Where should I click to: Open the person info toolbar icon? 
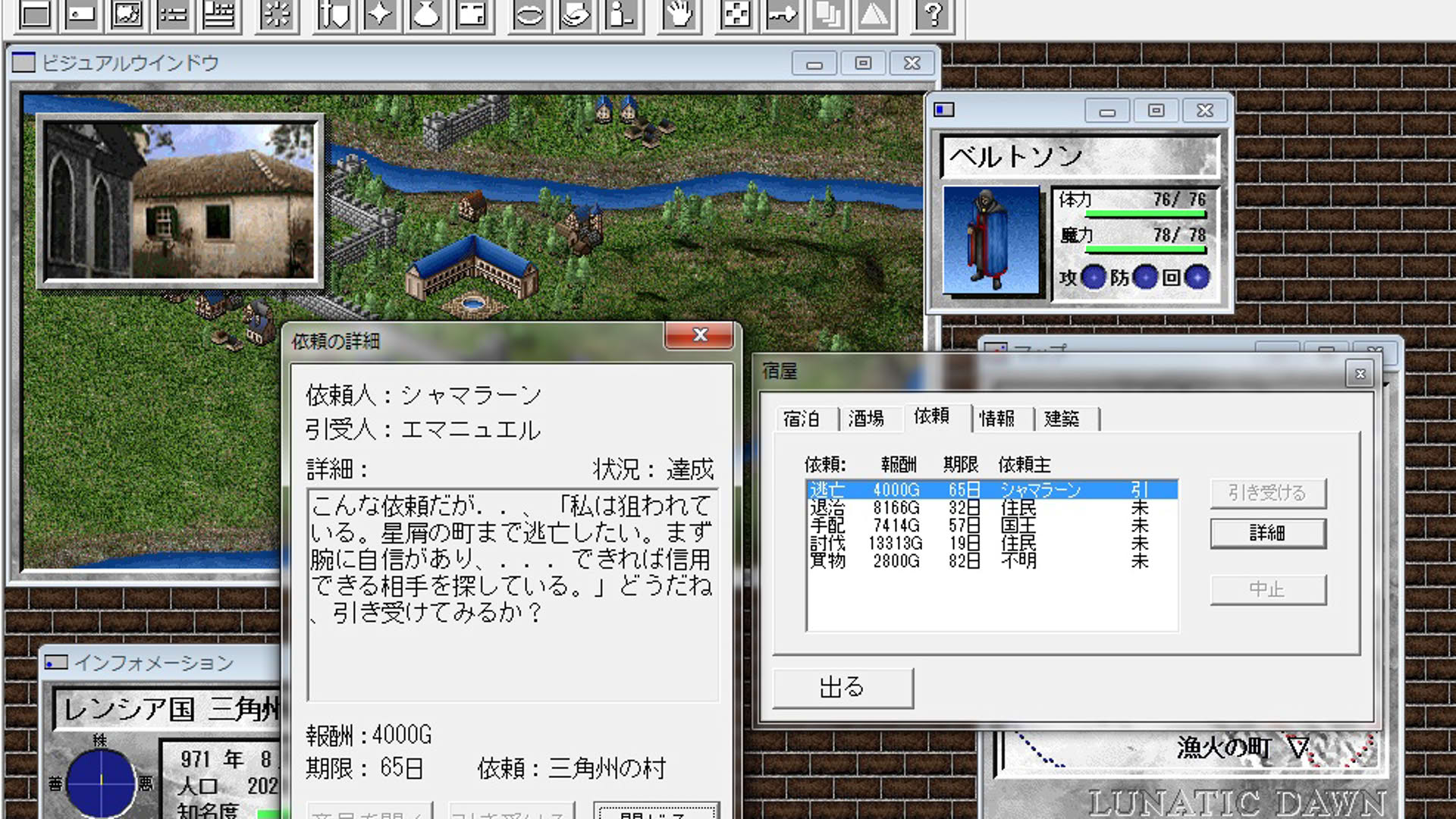pos(621,14)
